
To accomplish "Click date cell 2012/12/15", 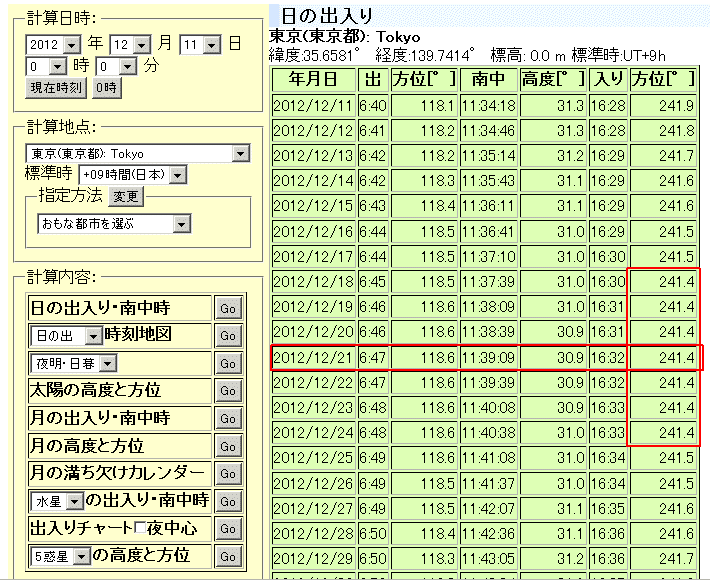I will 313,206.
